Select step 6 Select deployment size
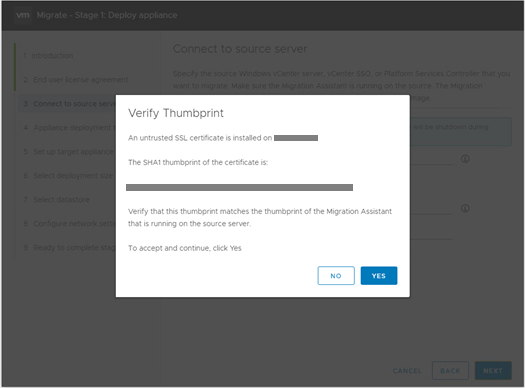The image size is (525, 388). pos(69,175)
